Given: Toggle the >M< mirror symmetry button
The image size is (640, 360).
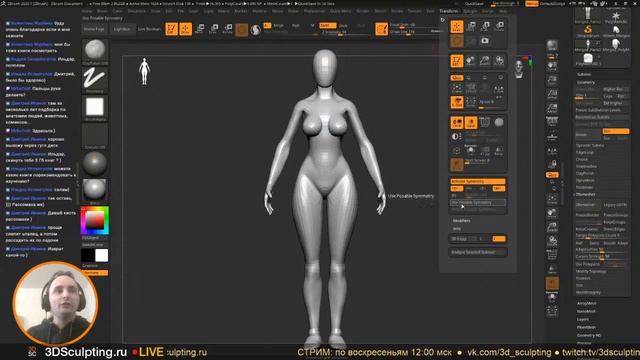Looking at the screenshot, I should [x=499, y=189].
